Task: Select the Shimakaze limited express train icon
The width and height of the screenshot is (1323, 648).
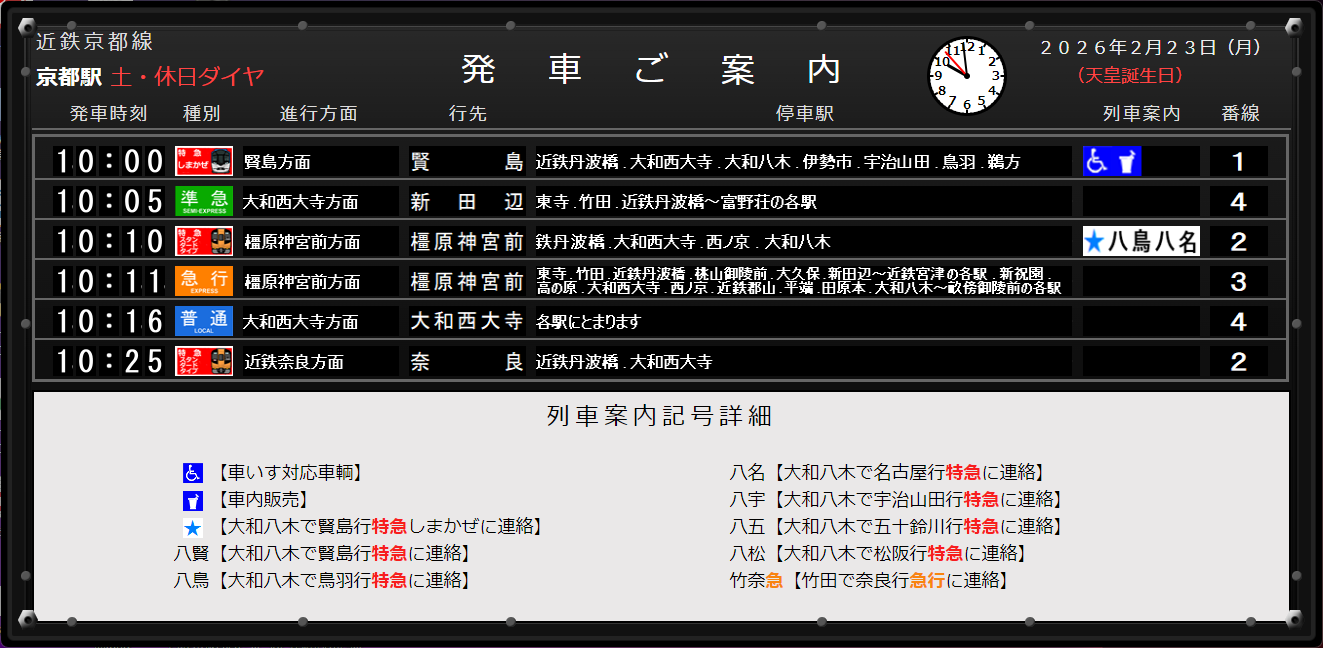Action: coord(203,161)
